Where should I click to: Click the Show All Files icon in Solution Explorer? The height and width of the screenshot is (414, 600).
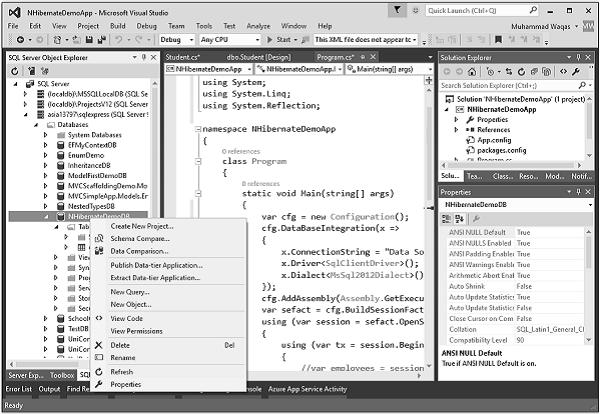click(x=547, y=72)
